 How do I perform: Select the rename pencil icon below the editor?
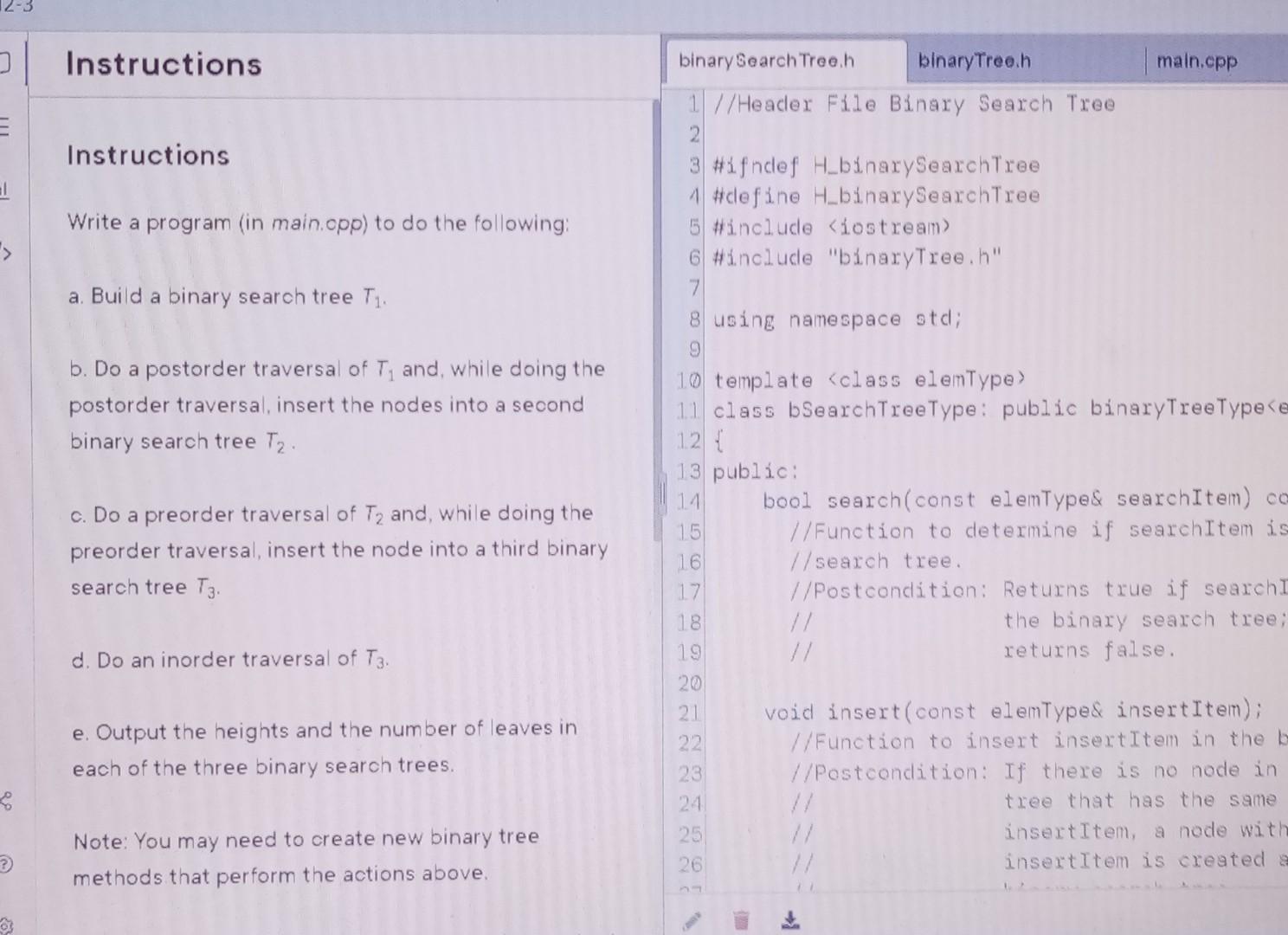[692, 922]
